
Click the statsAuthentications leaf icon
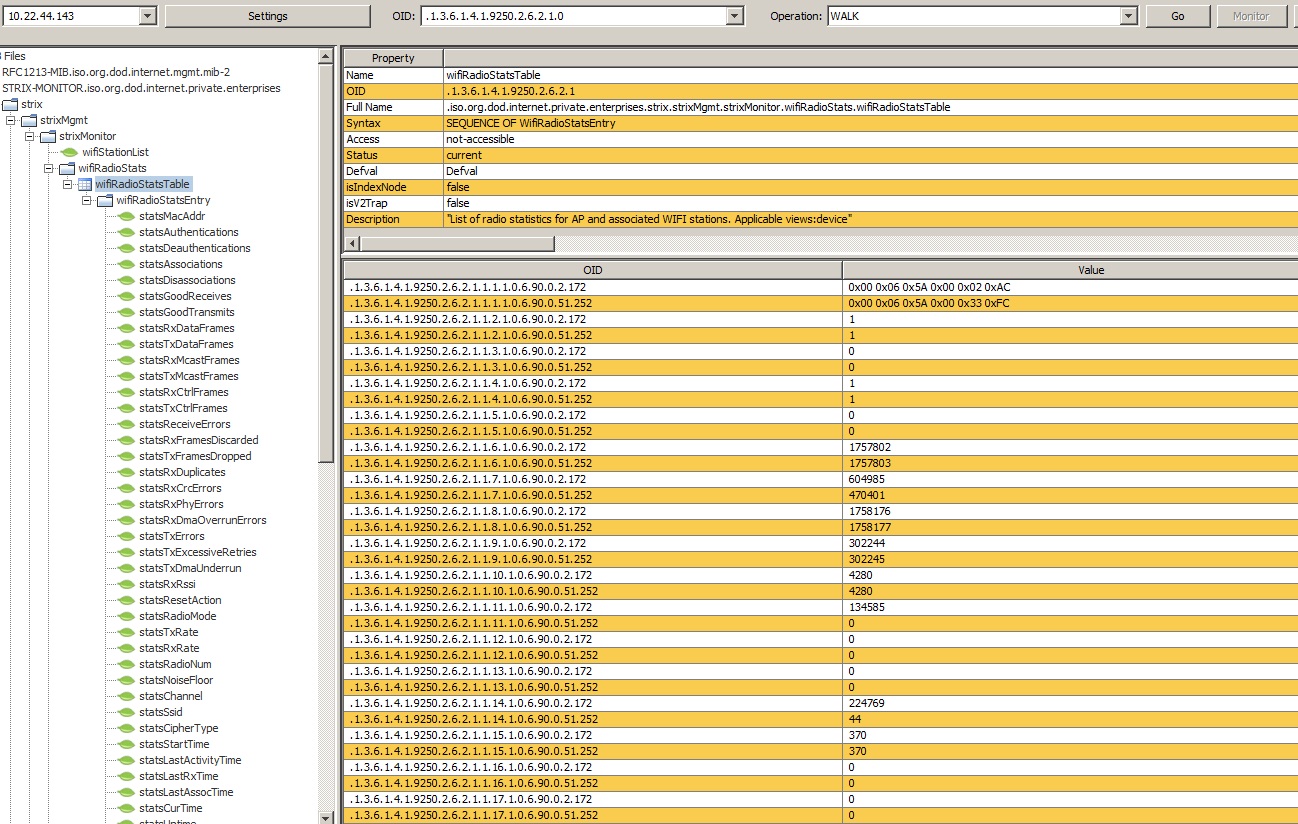[126, 232]
